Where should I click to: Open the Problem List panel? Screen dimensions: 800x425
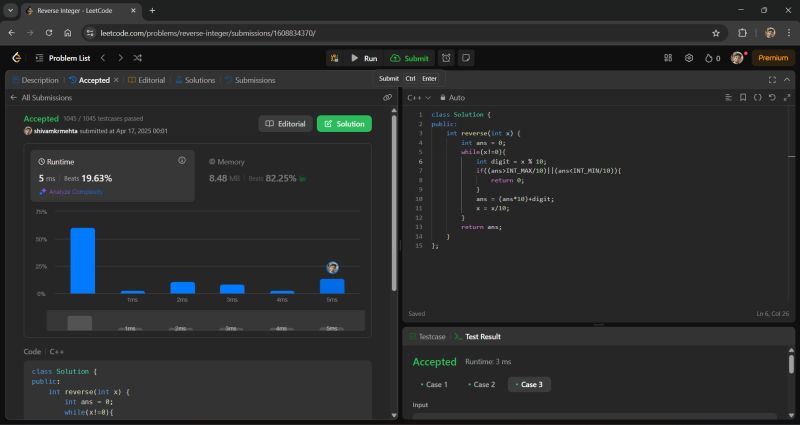(63, 58)
